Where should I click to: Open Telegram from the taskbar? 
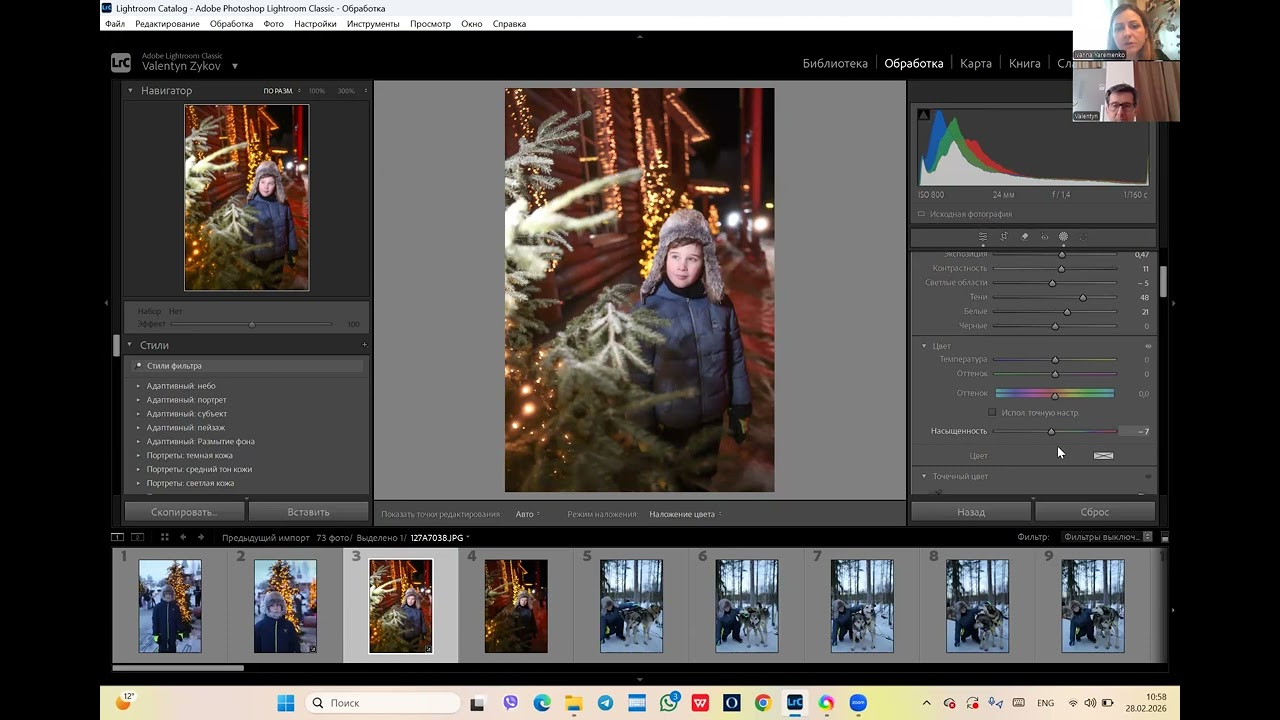(x=605, y=703)
